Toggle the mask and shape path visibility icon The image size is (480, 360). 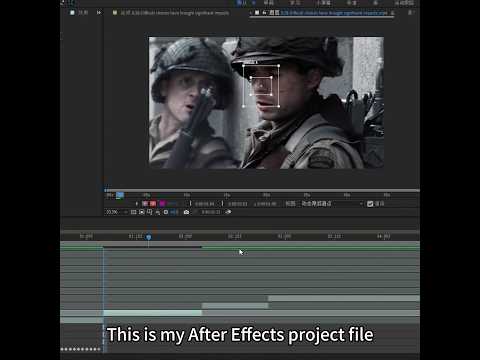coord(142,212)
